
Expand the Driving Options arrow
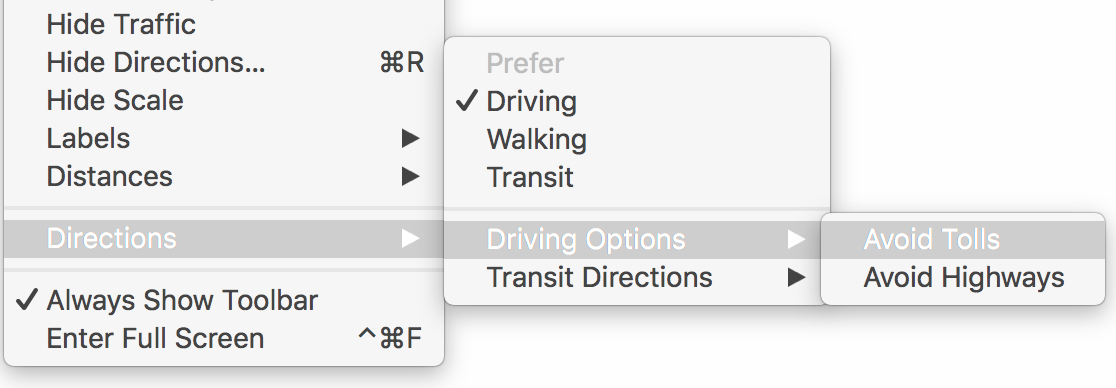[796, 239]
